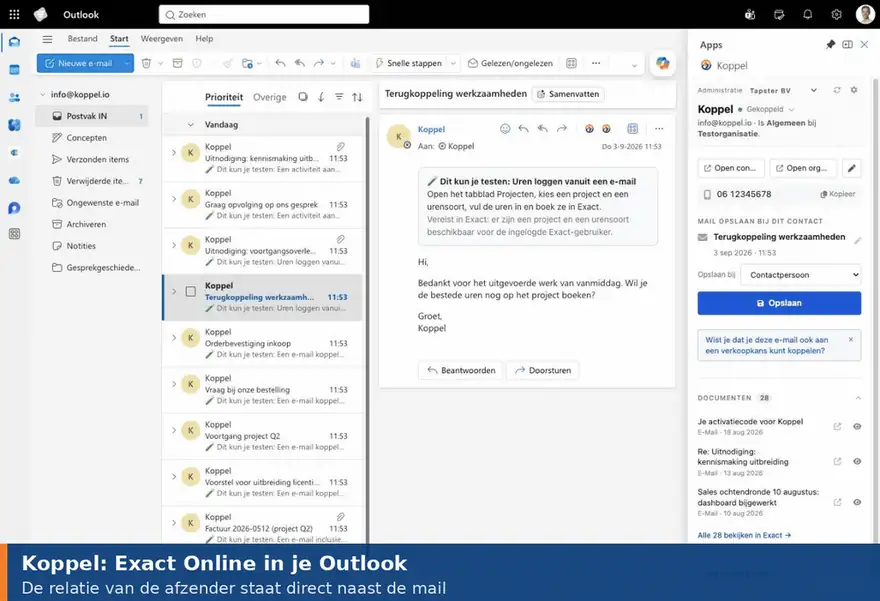Add an emoji reaction to the message
Viewport: 880px width, 601px height.
point(505,129)
